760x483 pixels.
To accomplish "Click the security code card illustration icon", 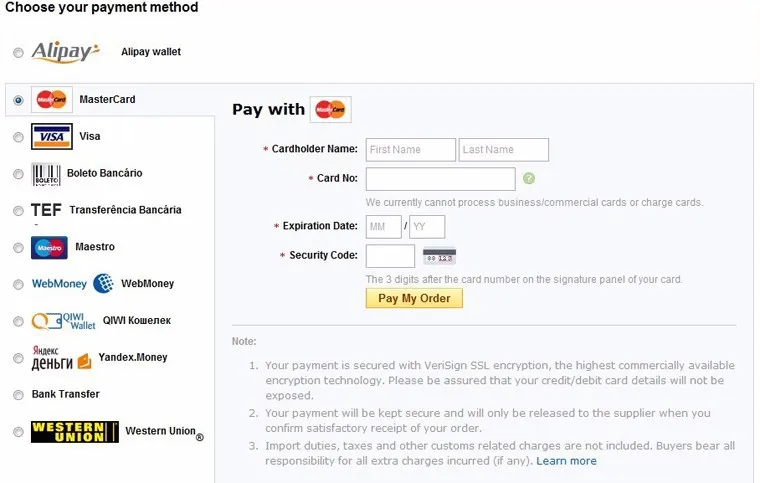I will (x=439, y=256).
